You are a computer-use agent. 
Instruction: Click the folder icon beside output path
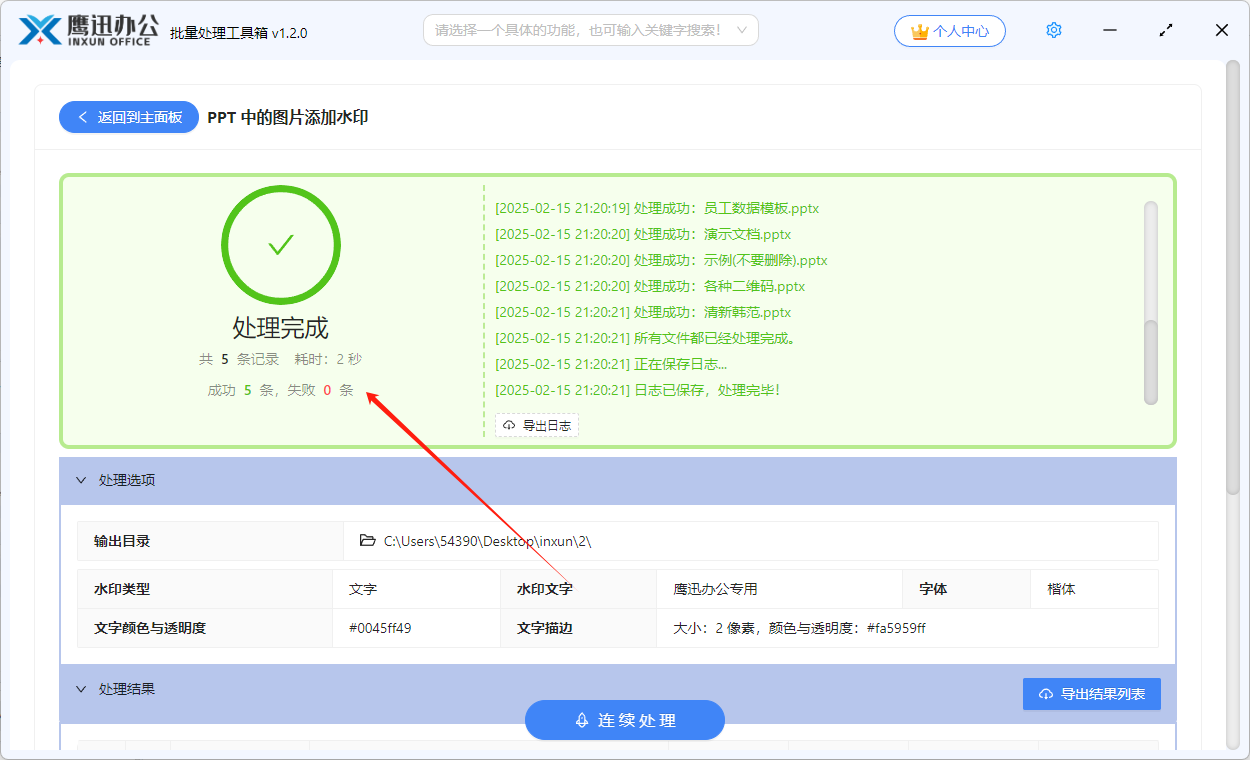click(367, 541)
